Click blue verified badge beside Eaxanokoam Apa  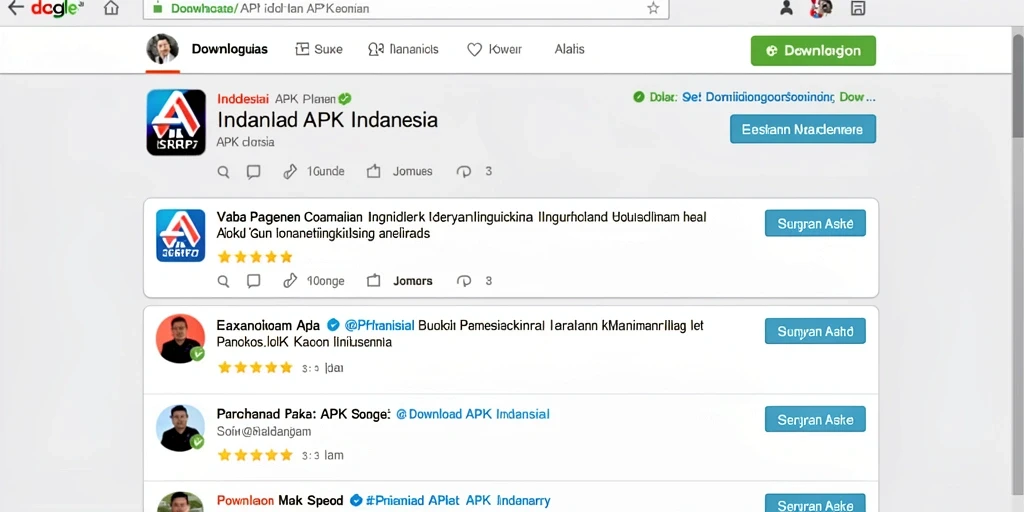333,325
